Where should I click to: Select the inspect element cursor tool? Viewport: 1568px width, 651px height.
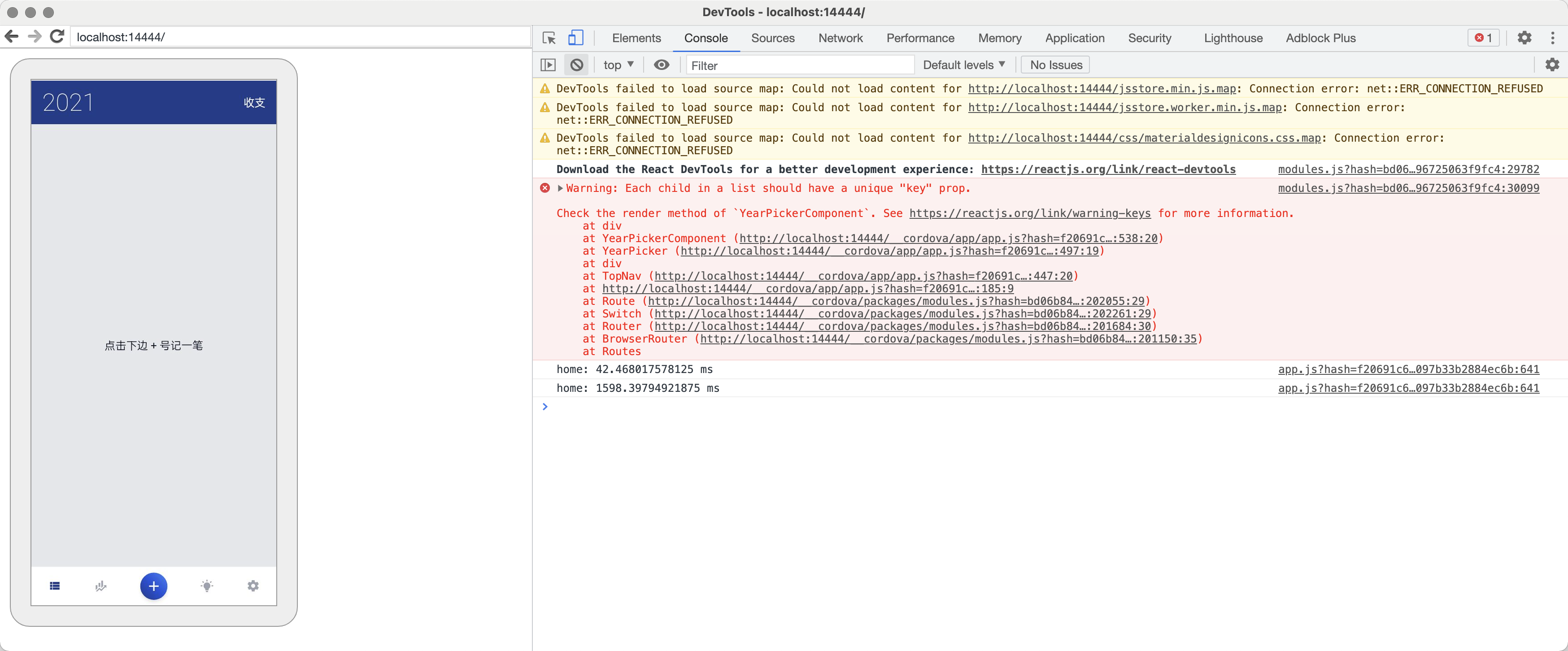click(x=548, y=37)
